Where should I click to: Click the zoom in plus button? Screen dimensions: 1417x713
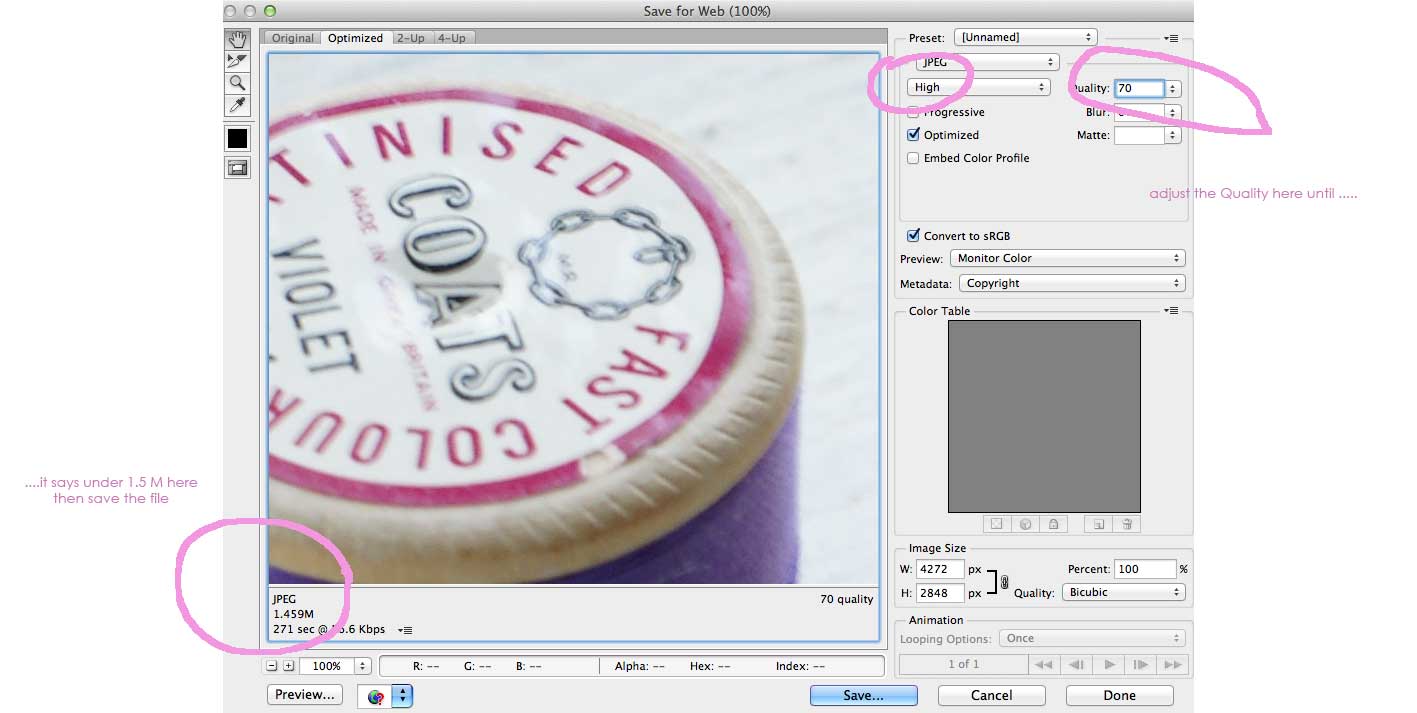(x=288, y=665)
